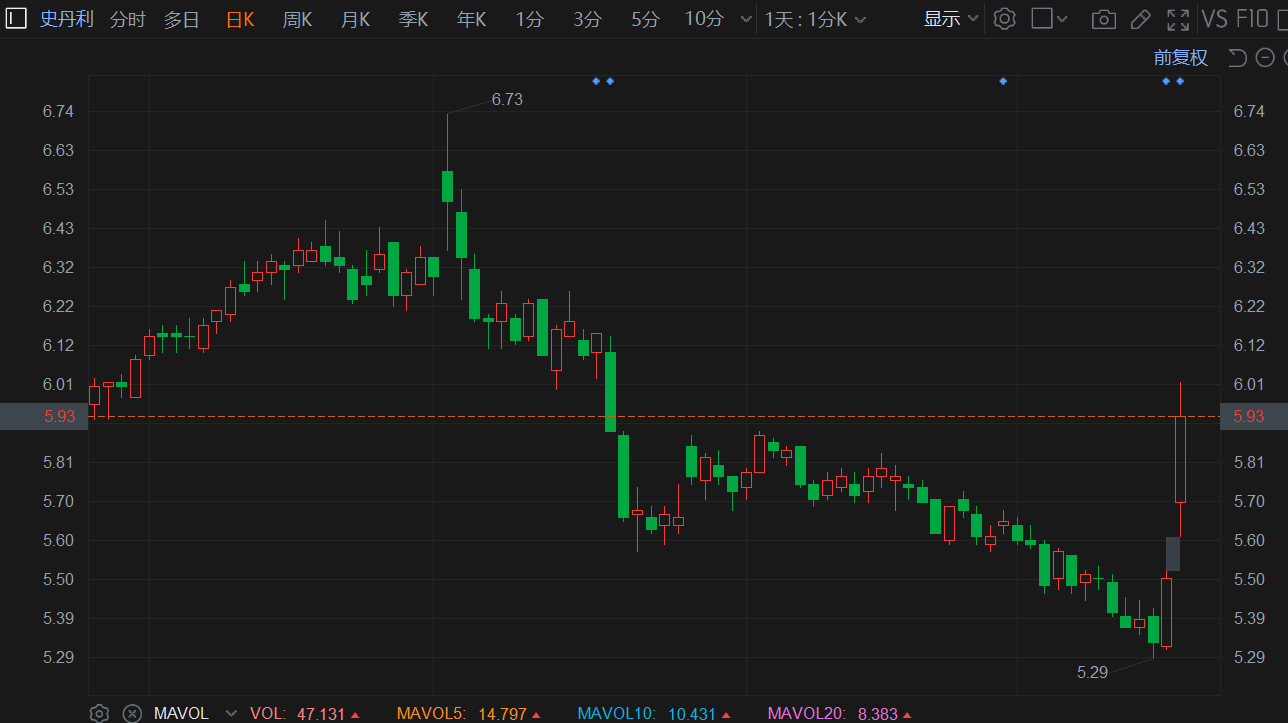The height and width of the screenshot is (723, 1288).
Task: Take a chart screenshot with camera icon
Action: pyautogui.click(x=1103, y=19)
